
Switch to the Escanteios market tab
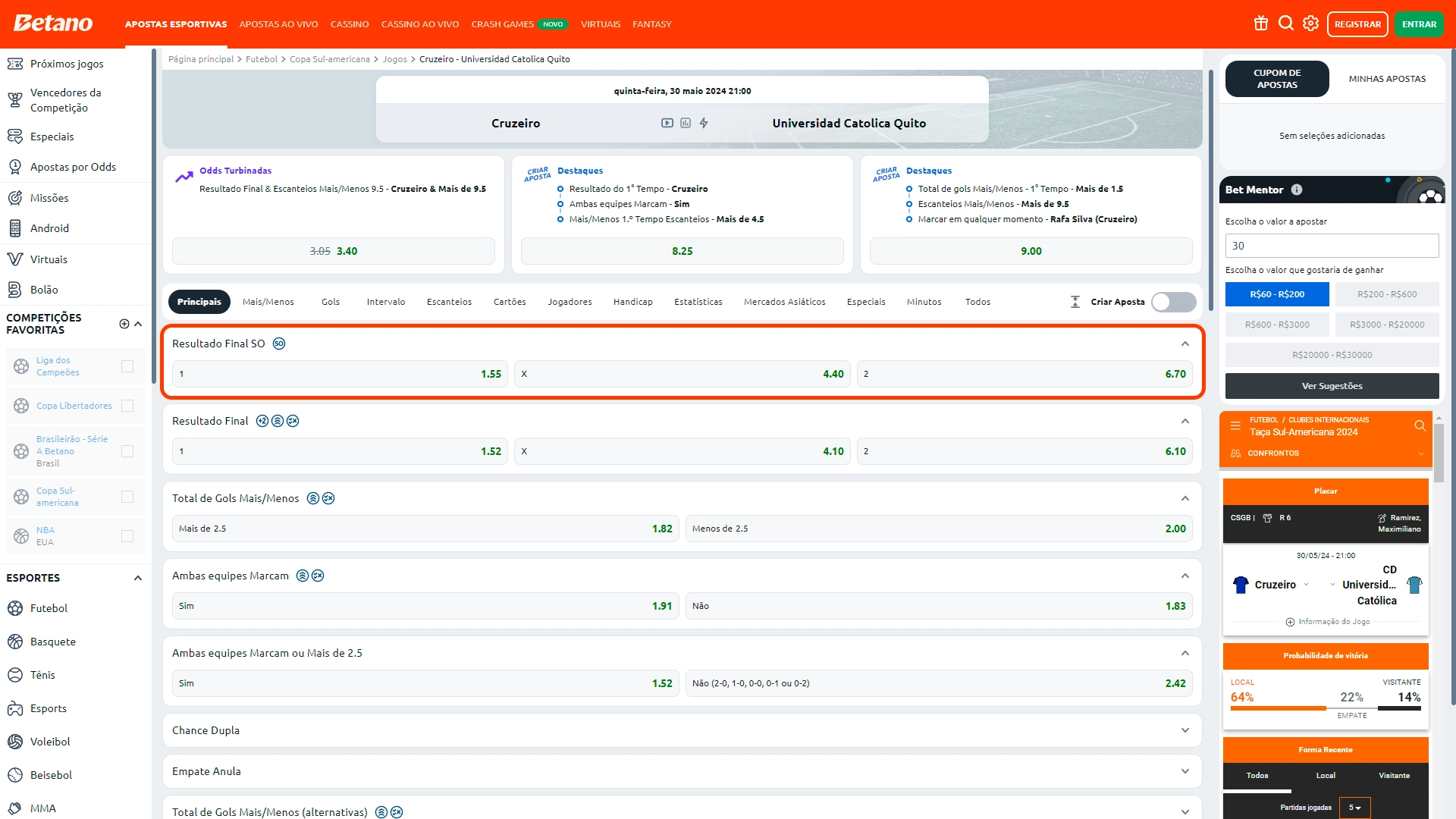[449, 302]
